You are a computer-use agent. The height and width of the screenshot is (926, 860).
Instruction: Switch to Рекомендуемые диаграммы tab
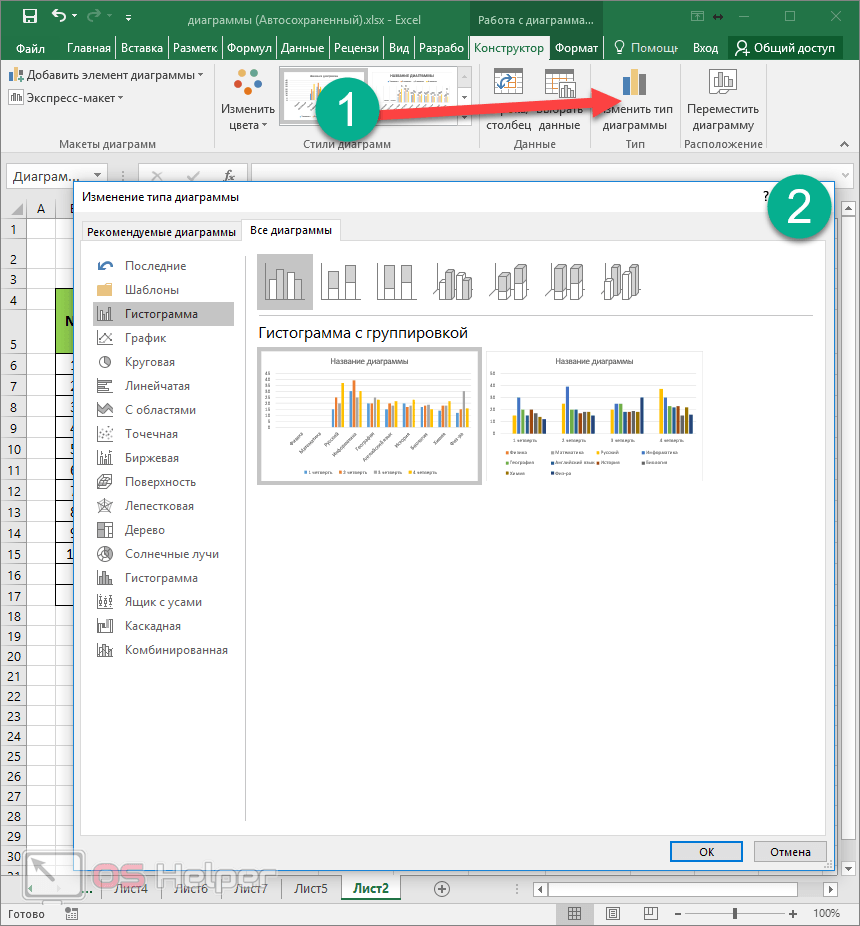coord(161,232)
